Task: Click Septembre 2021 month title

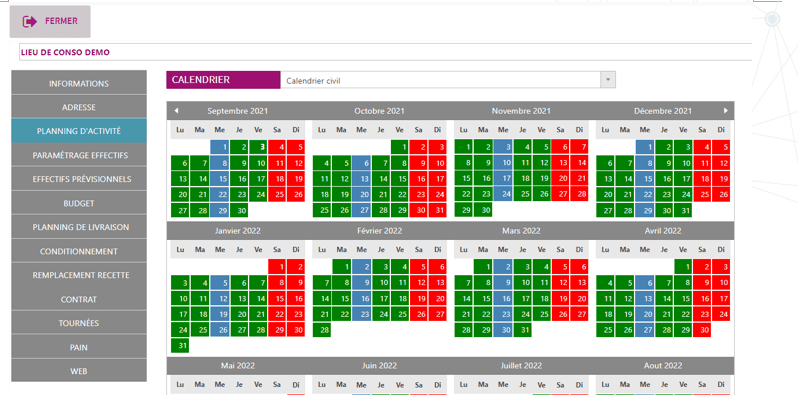Action: [x=238, y=111]
